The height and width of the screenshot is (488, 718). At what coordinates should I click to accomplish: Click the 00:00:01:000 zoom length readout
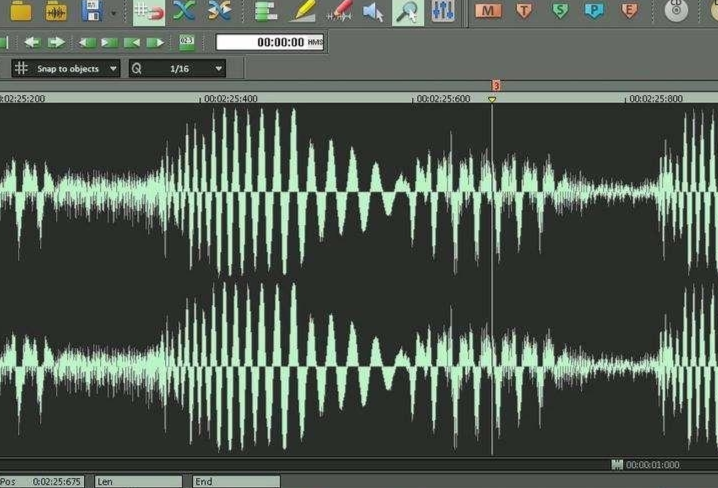pyautogui.click(x=652, y=465)
